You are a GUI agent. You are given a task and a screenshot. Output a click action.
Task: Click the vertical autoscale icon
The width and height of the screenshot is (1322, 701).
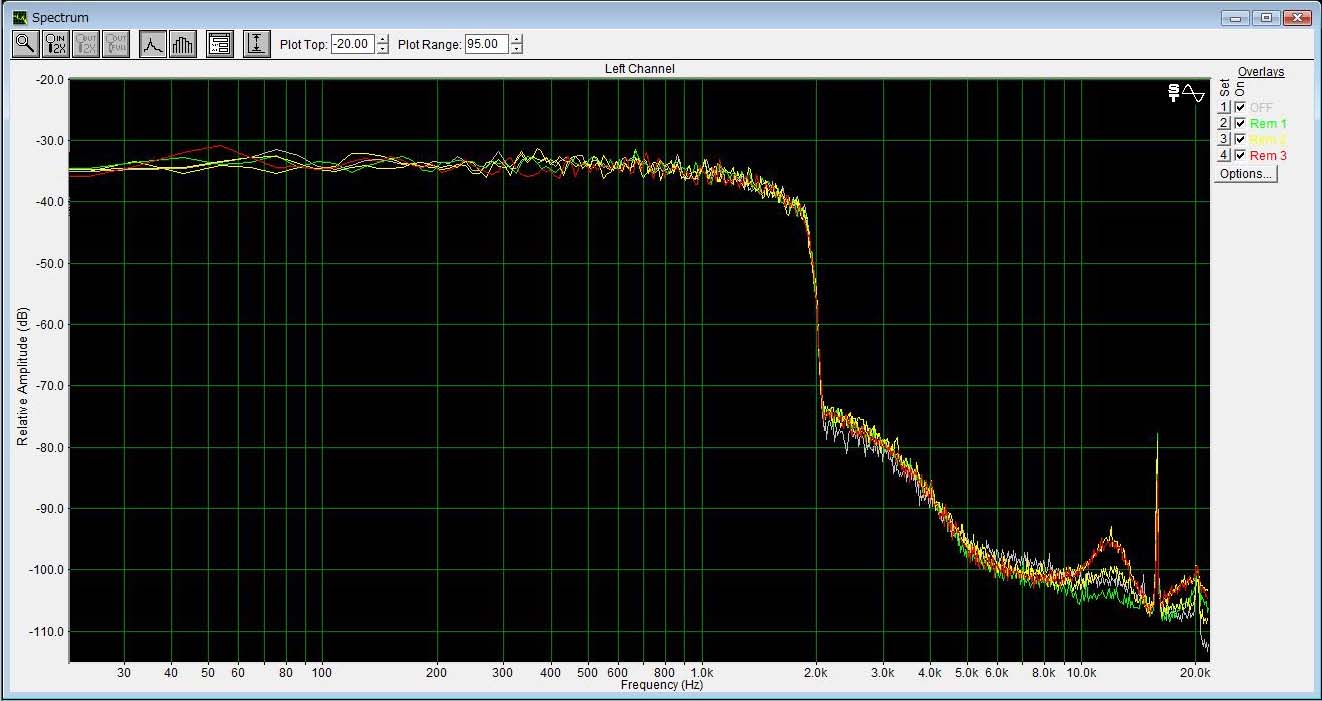point(257,44)
